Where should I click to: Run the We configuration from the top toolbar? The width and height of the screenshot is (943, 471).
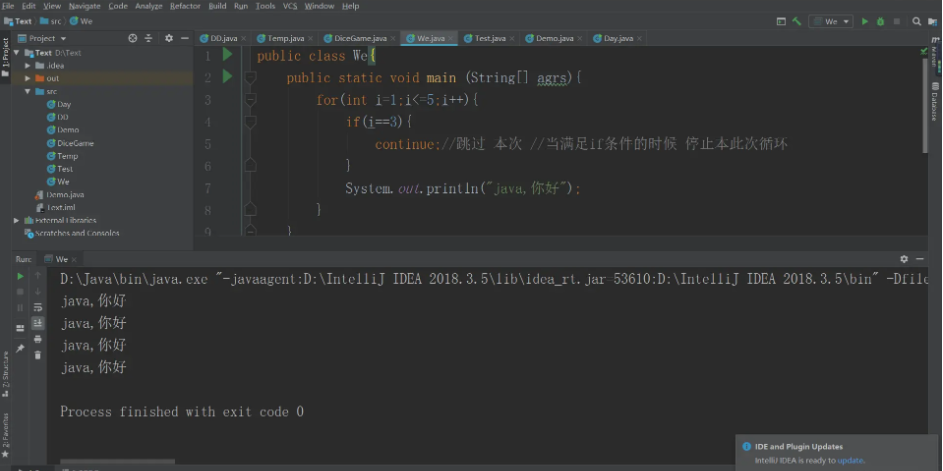(x=865, y=22)
